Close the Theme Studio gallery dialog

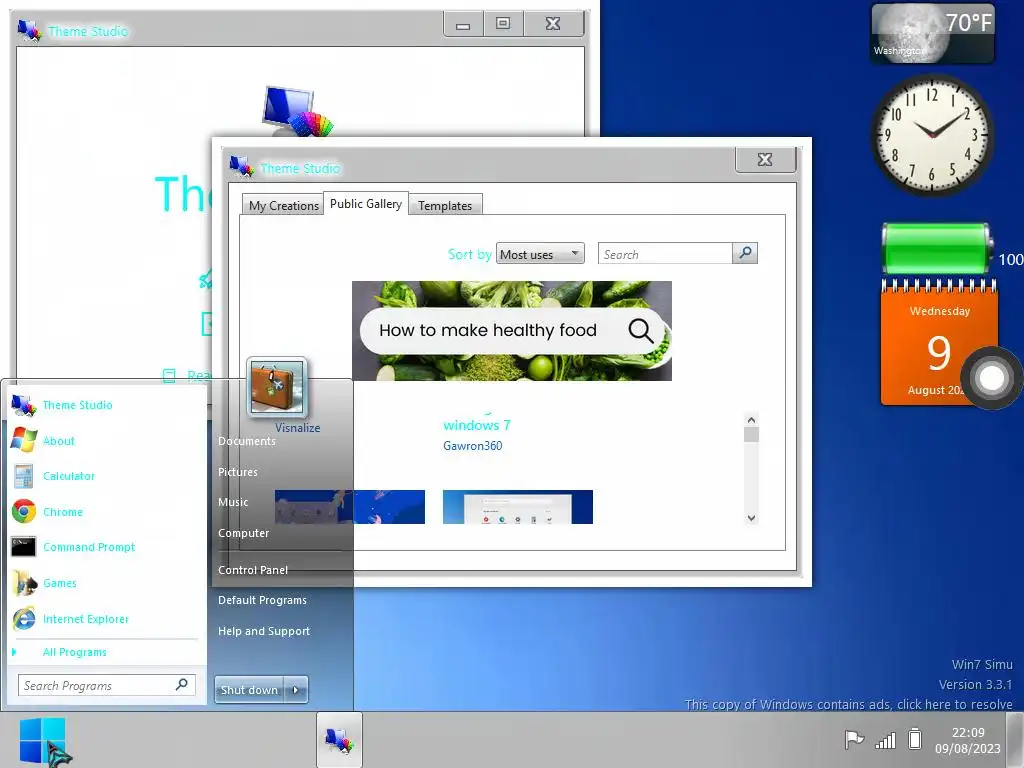(x=765, y=159)
